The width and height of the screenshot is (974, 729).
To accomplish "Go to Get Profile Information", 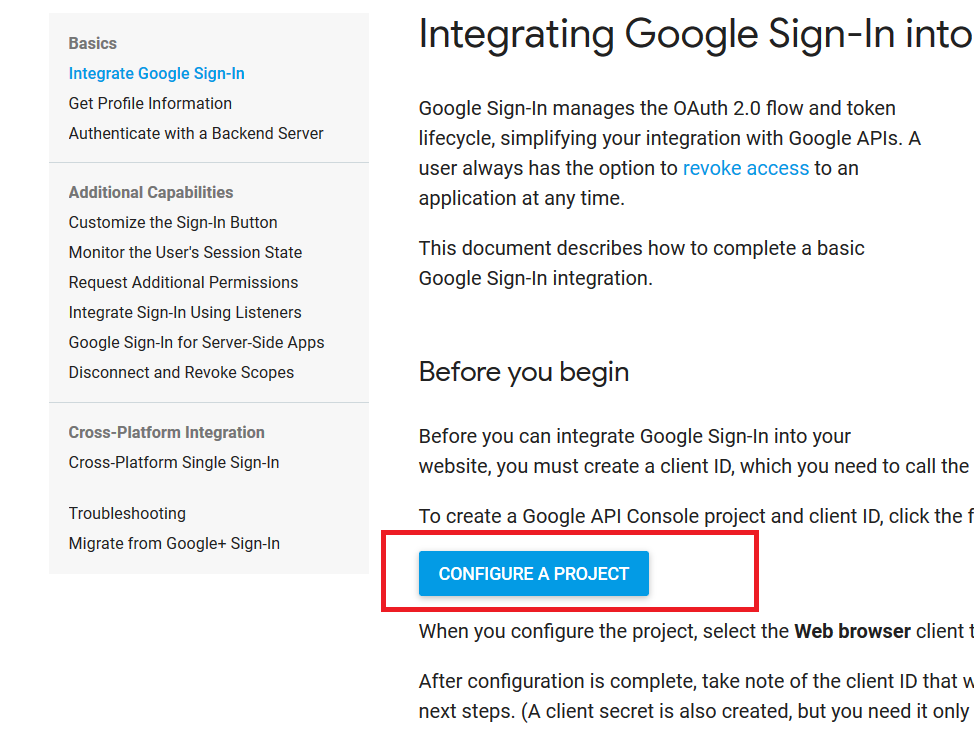I will (150, 103).
